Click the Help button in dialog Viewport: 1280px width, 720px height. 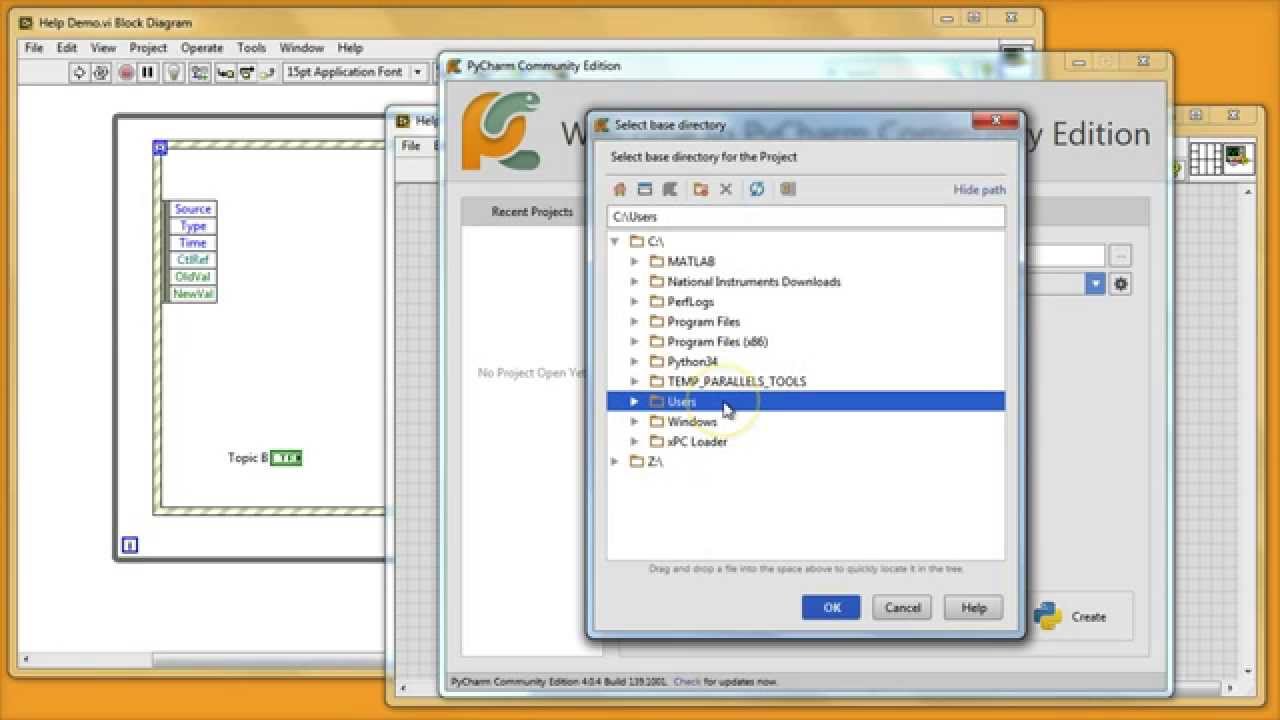coord(974,607)
